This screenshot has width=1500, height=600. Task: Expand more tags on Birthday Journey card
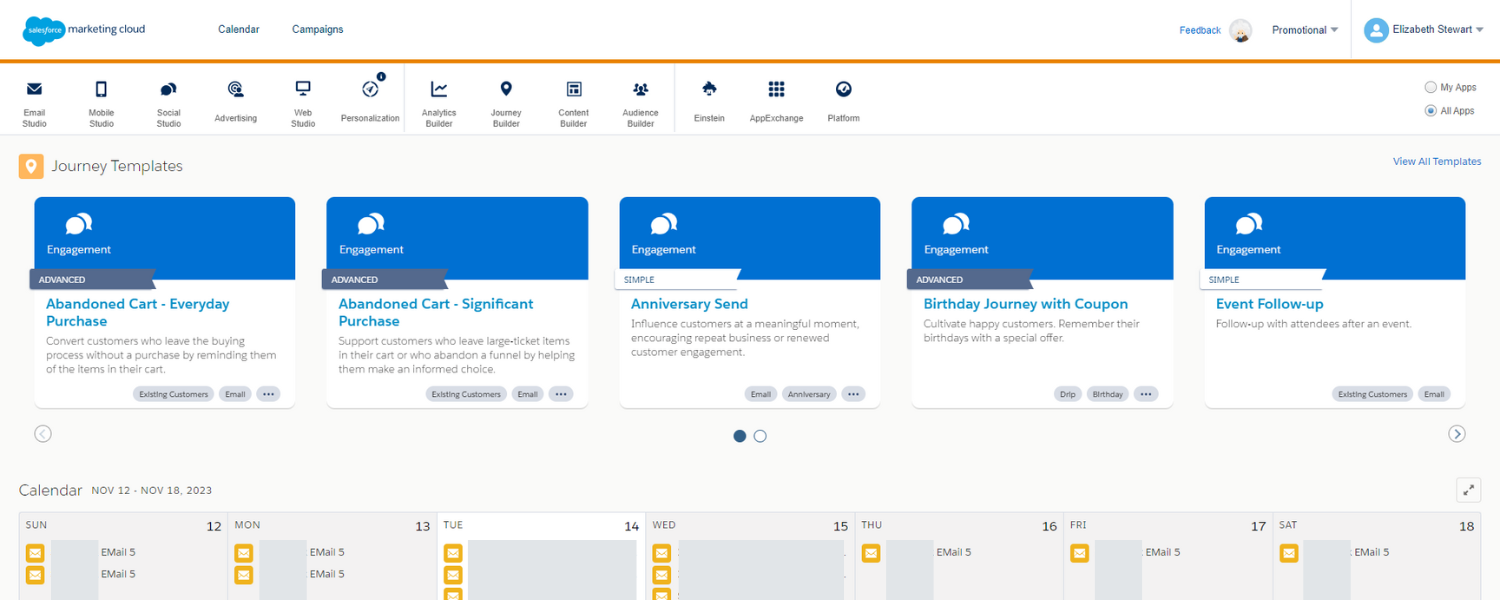(x=1146, y=394)
